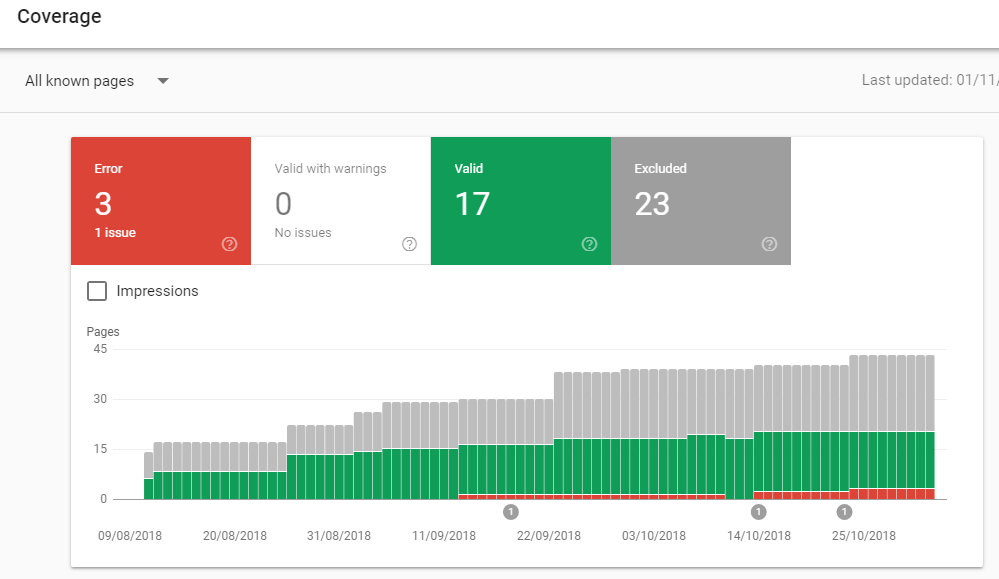The height and width of the screenshot is (579, 999).
Task: Select the red Error status card
Action: [161, 201]
